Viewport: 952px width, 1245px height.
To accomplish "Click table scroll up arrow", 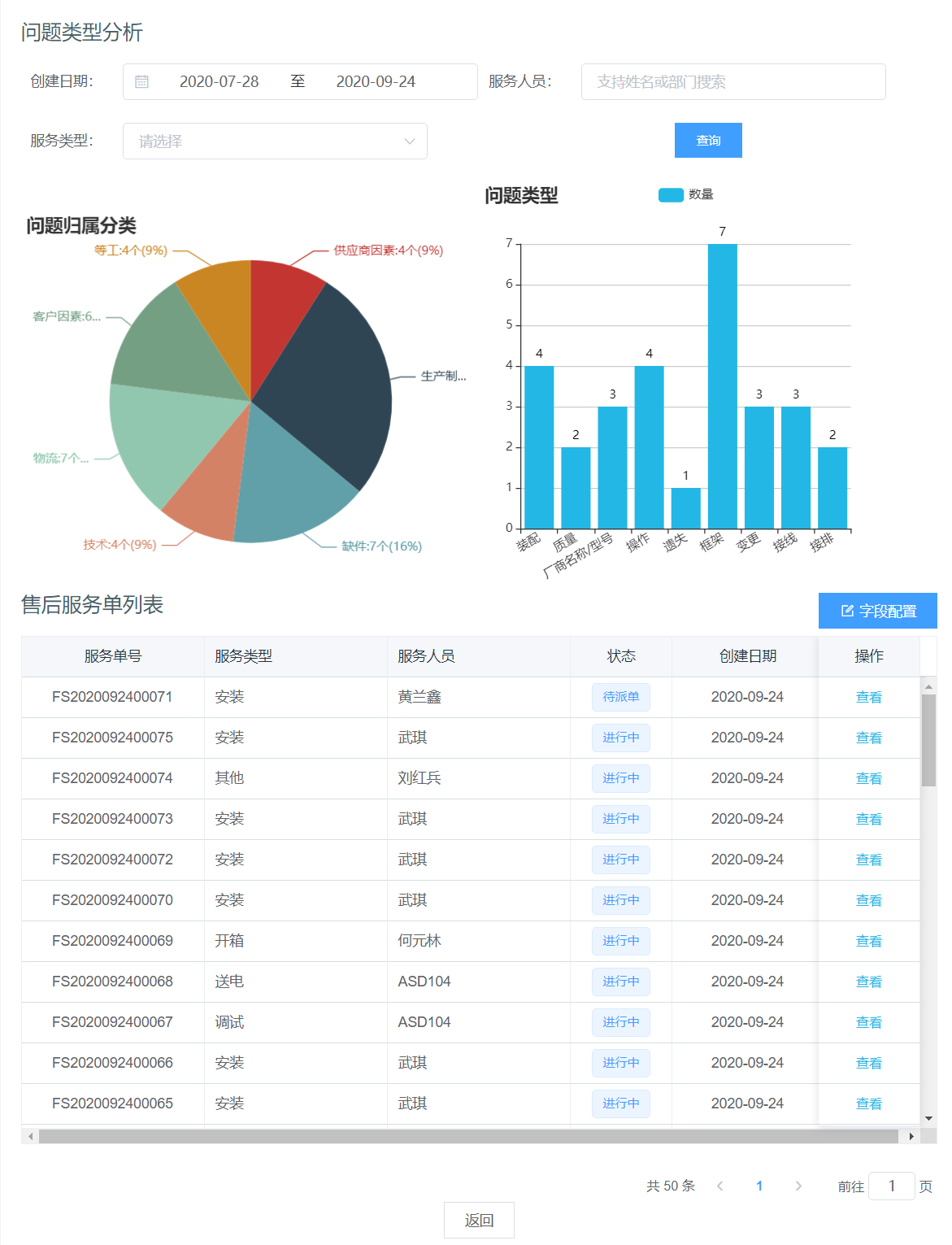I will (928, 686).
